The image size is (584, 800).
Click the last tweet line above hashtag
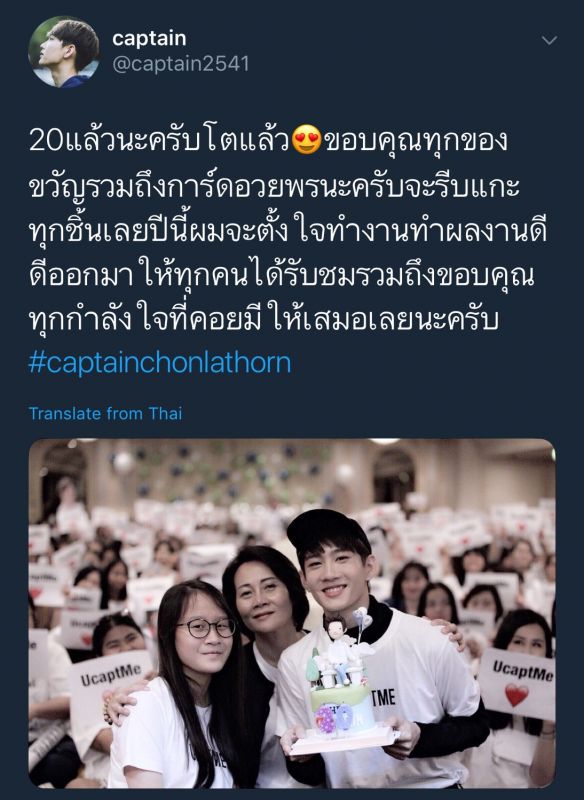pyautogui.click(x=263, y=319)
